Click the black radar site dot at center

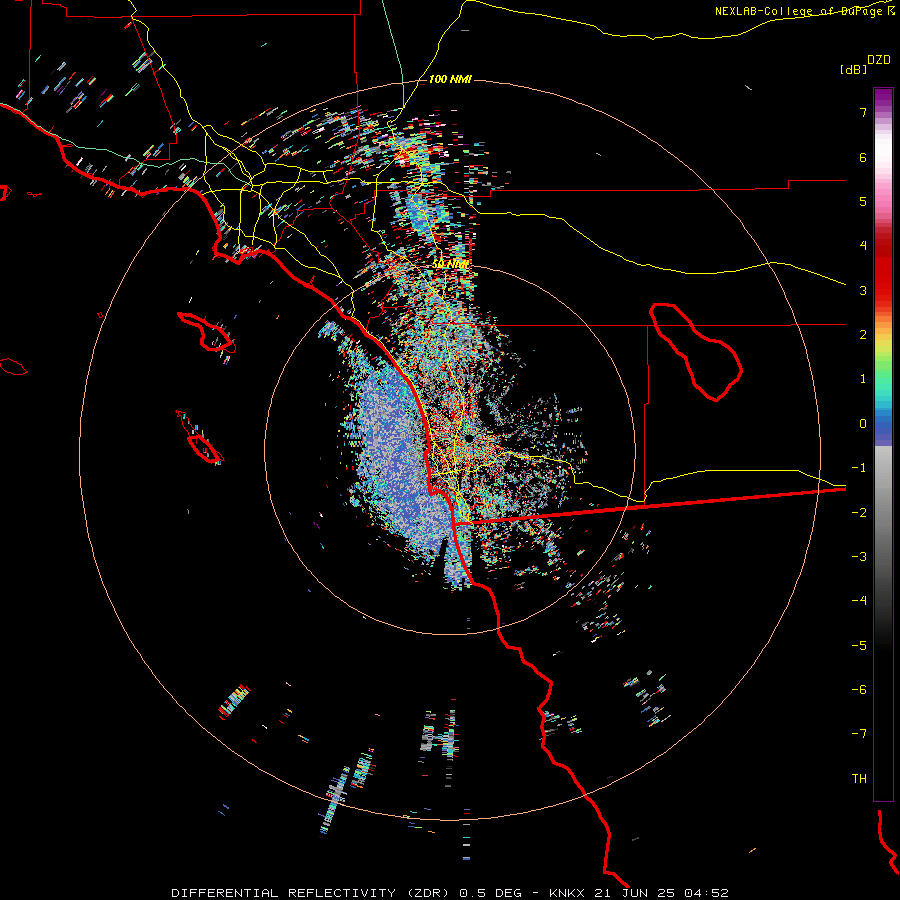[469, 439]
